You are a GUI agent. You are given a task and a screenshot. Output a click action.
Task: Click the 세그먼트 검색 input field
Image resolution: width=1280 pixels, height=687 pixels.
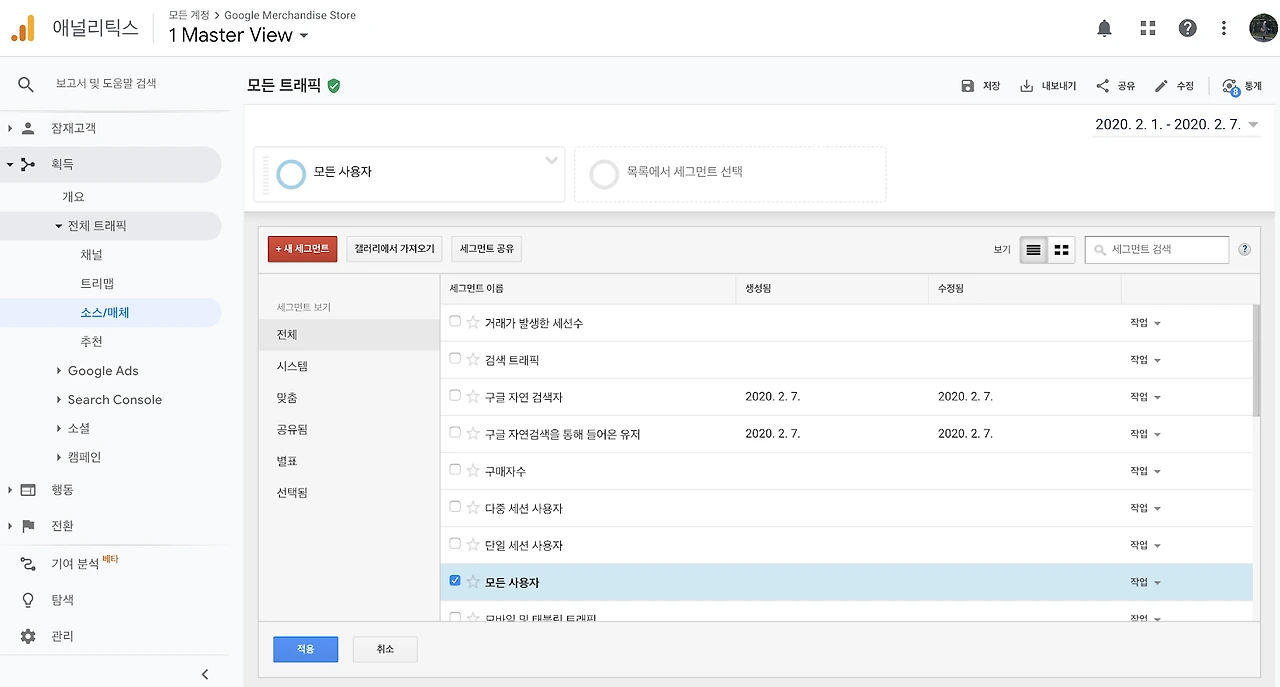tap(1157, 249)
